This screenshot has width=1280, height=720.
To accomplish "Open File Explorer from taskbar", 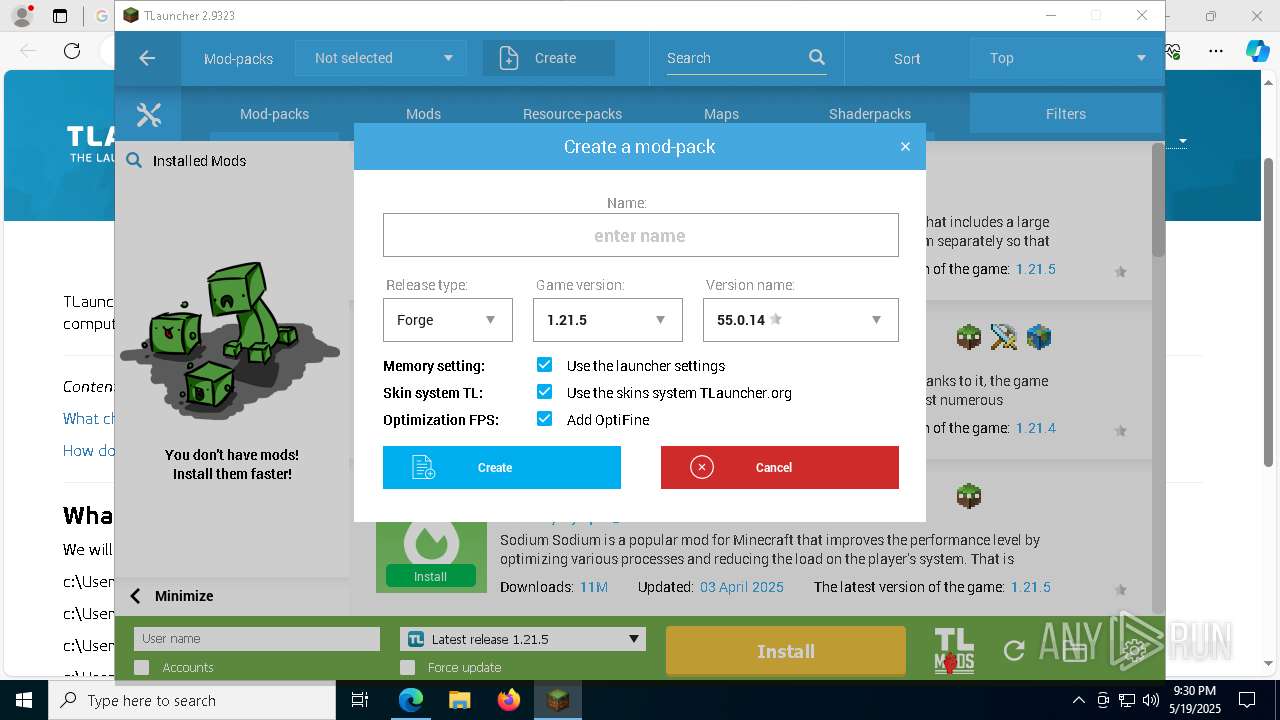I will (x=460, y=700).
